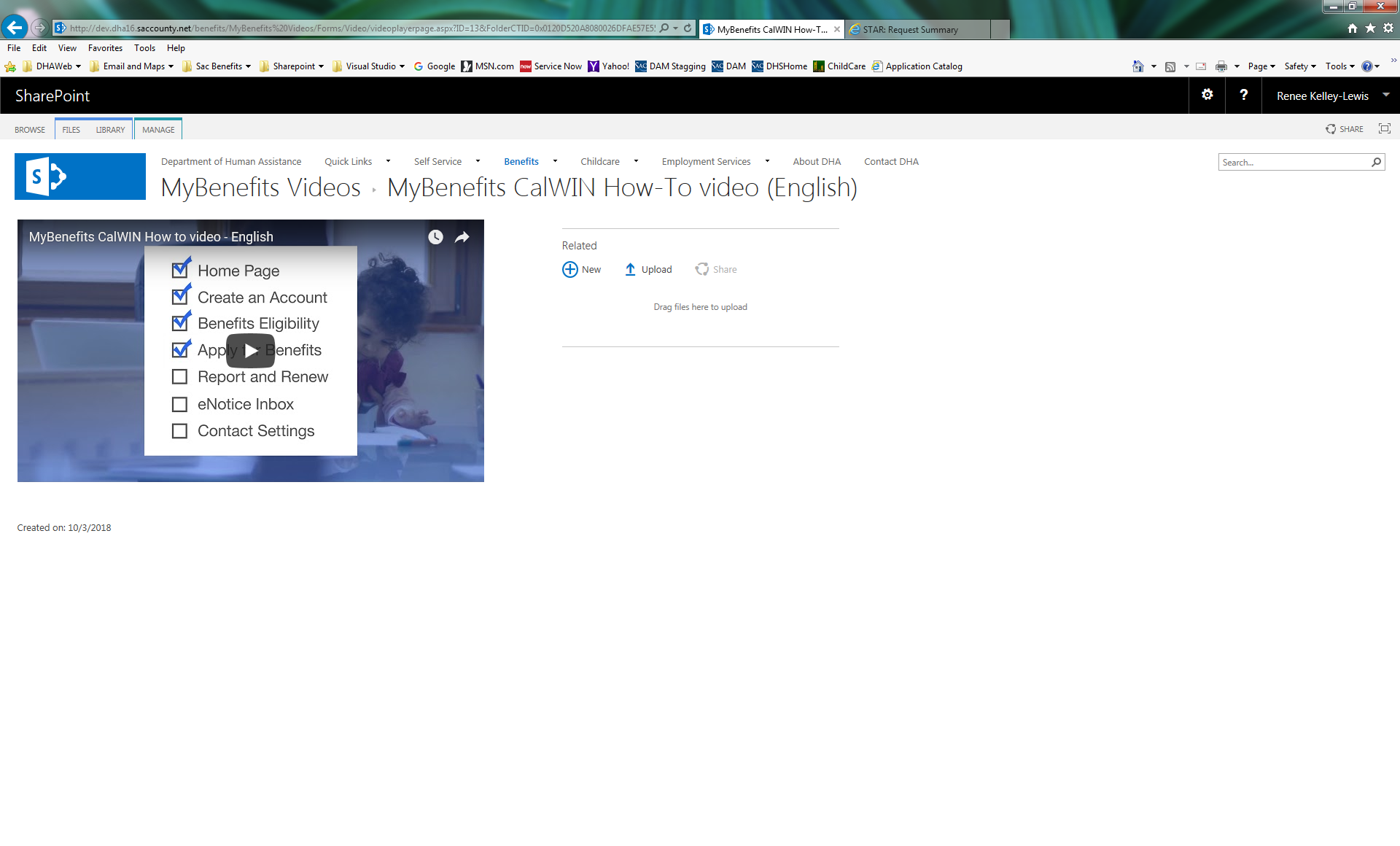Expand the DHAWeb favorites folder
Screen dimensions: 1400x846
tap(52, 66)
